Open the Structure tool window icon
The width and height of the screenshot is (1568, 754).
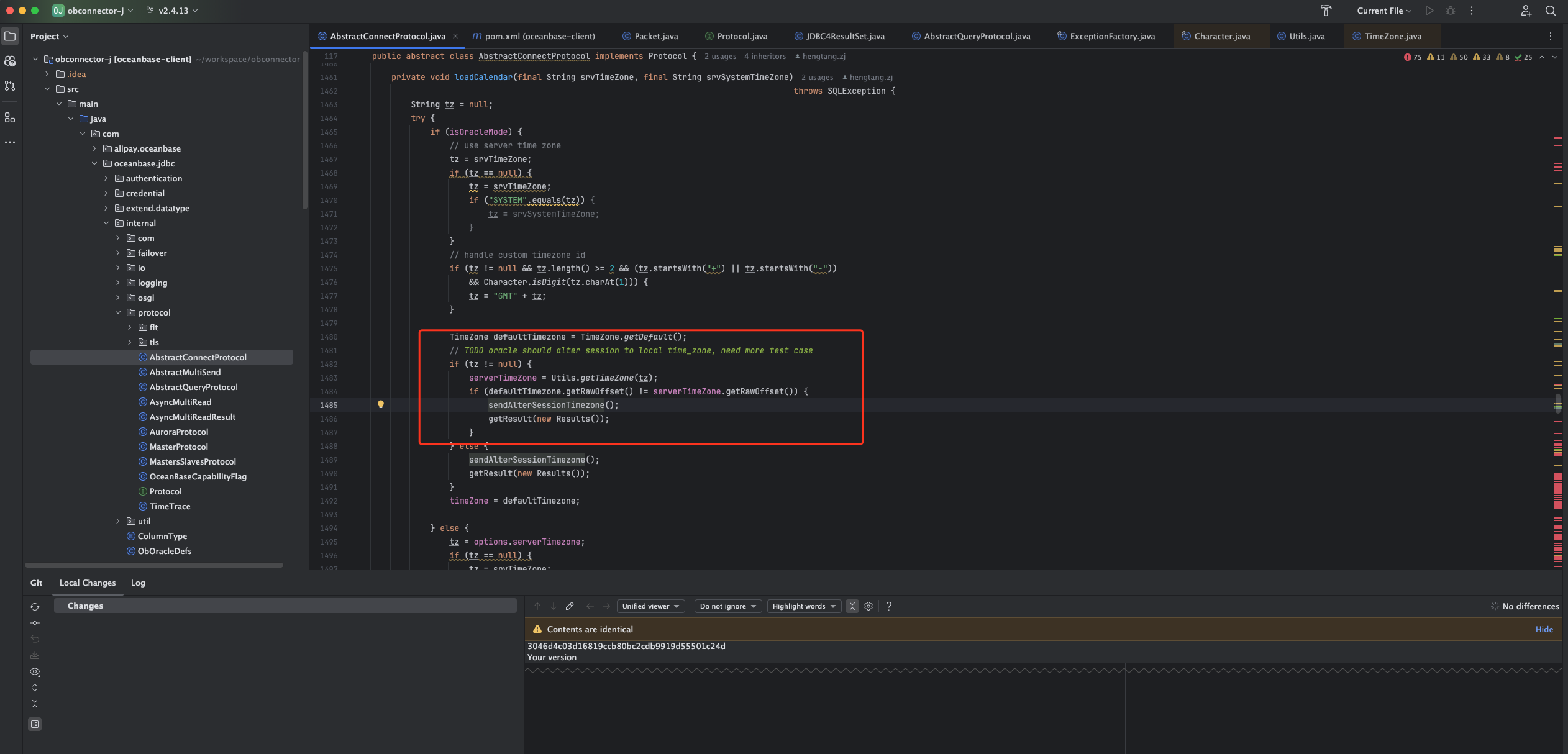click(x=10, y=117)
